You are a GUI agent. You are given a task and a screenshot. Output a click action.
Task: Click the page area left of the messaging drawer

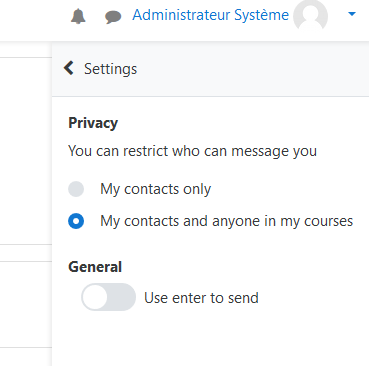[x=26, y=150]
